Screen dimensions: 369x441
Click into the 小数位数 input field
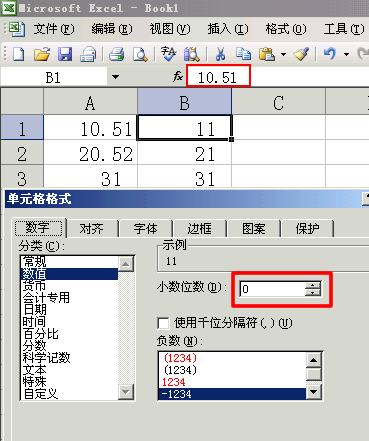click(272, 289)
